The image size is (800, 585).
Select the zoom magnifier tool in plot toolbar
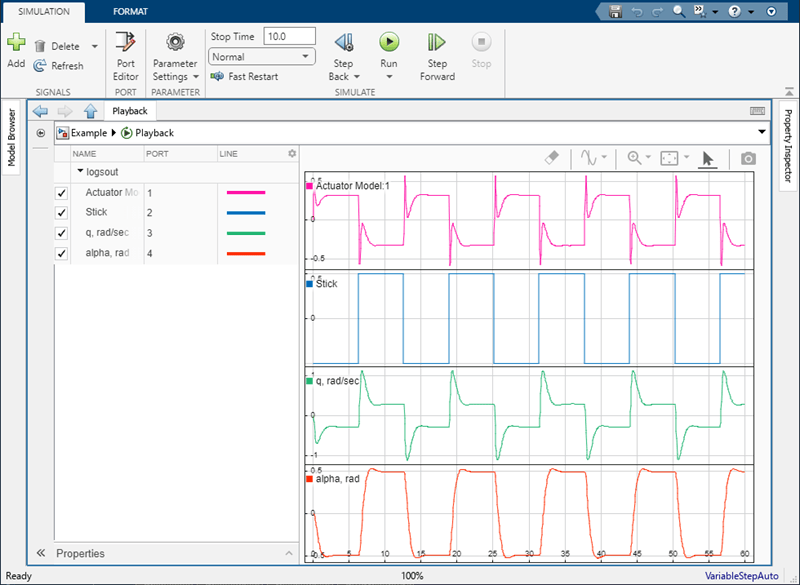pos(634,158)
